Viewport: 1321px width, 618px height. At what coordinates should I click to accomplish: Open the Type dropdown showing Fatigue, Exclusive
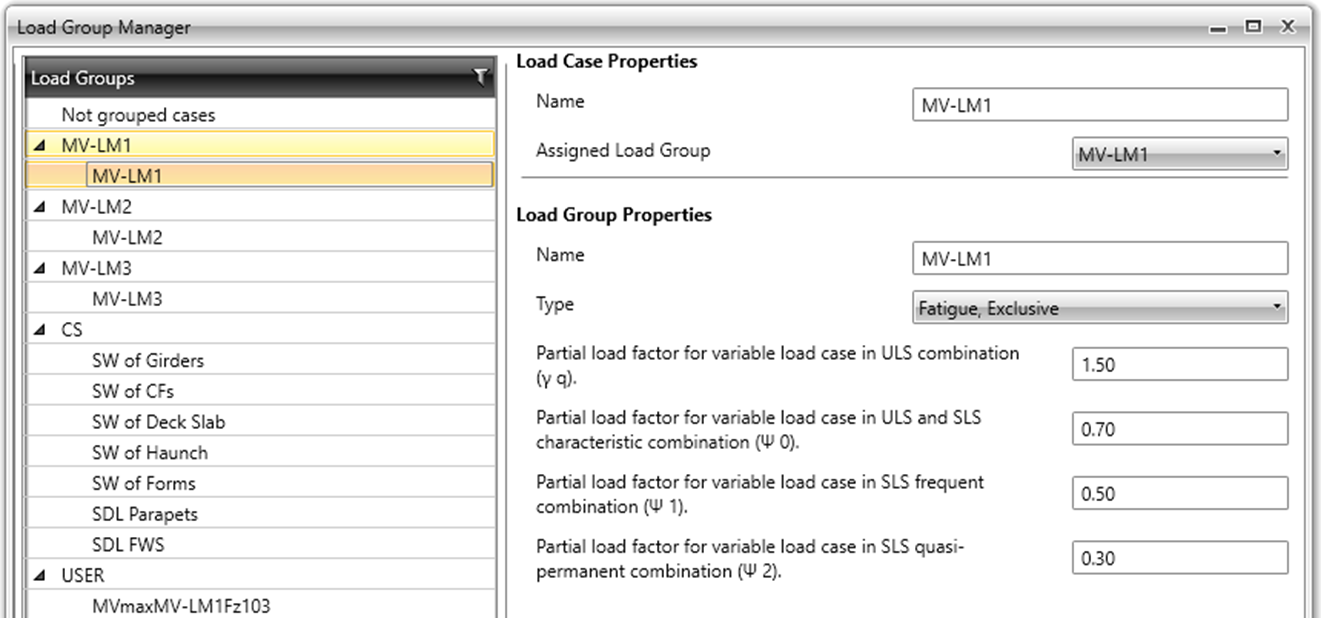(x=1099, y=308)
